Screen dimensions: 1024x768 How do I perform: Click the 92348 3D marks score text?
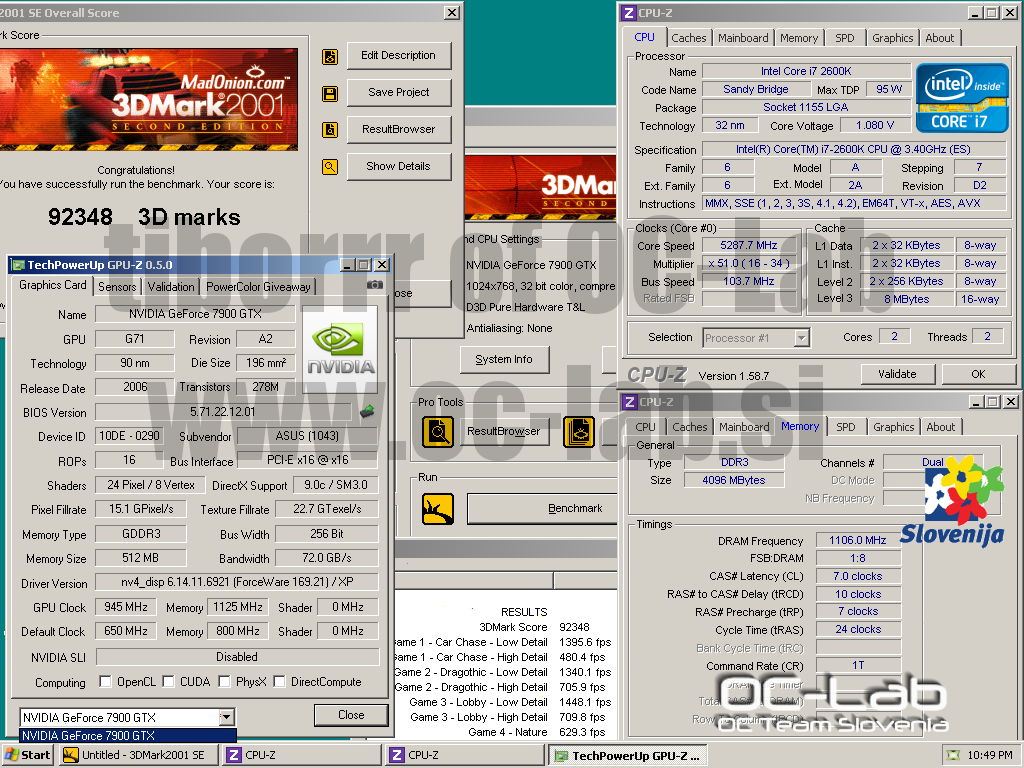[x=144, y=217]
